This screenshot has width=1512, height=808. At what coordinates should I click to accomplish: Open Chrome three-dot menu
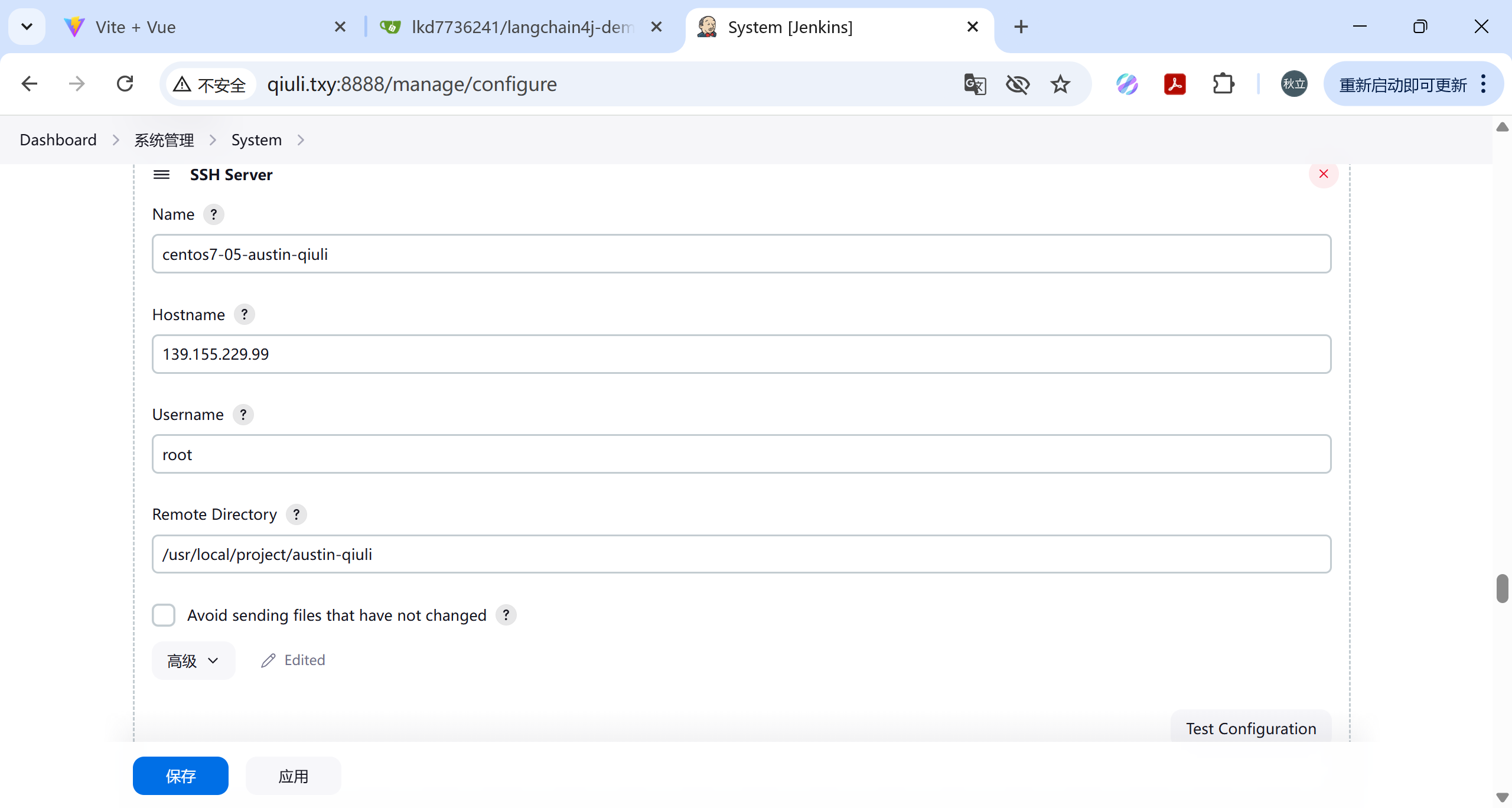[x=1483, y=84]
